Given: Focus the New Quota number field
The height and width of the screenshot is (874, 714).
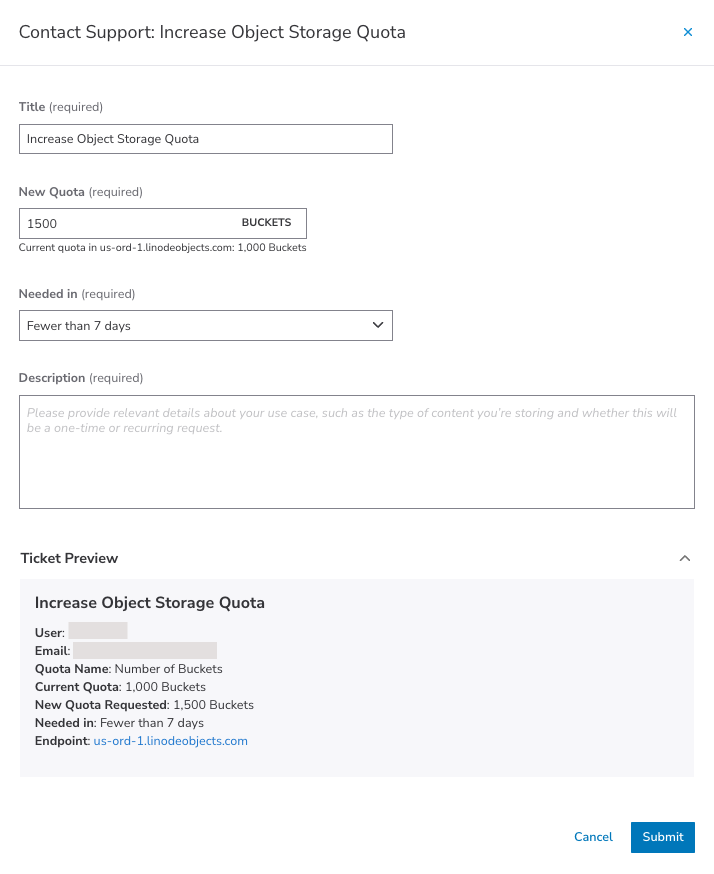Looking at the screenshot, I should tap(125, 223).
